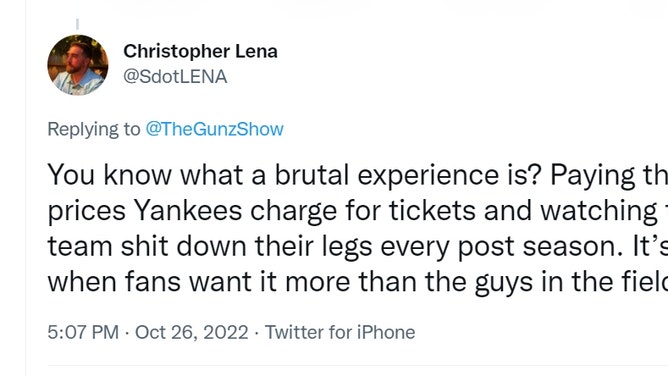This screenshot has width=668, height=376.
Task: Click the Replying to label
Action: pyautogui.click(x=94, y=129)
